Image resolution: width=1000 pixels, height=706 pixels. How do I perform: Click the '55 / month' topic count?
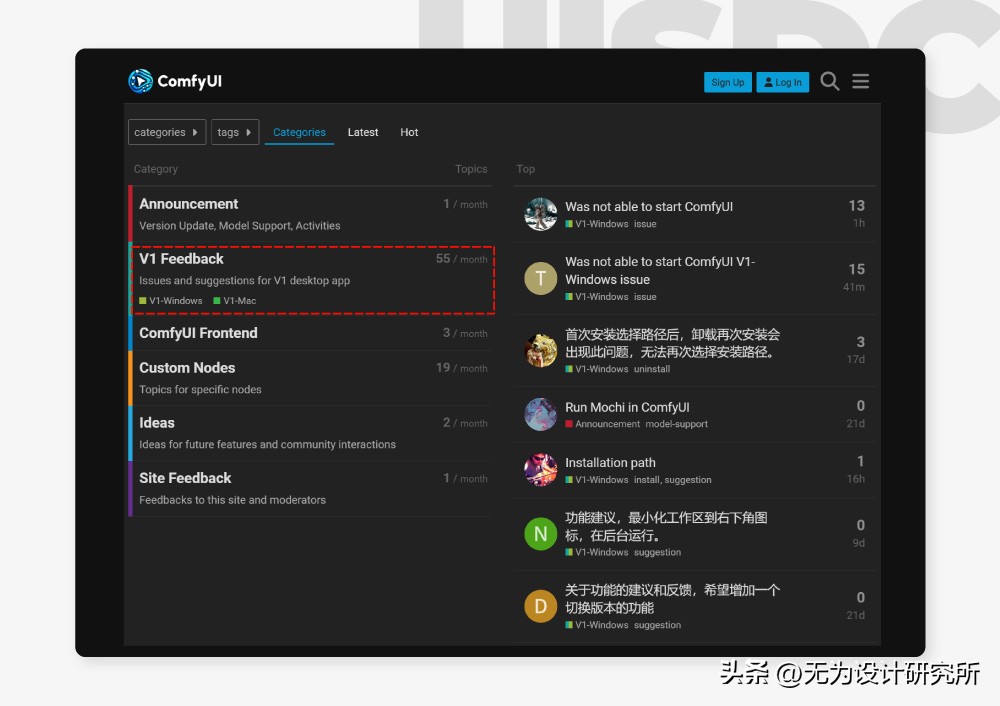click(x=461, y=259)
